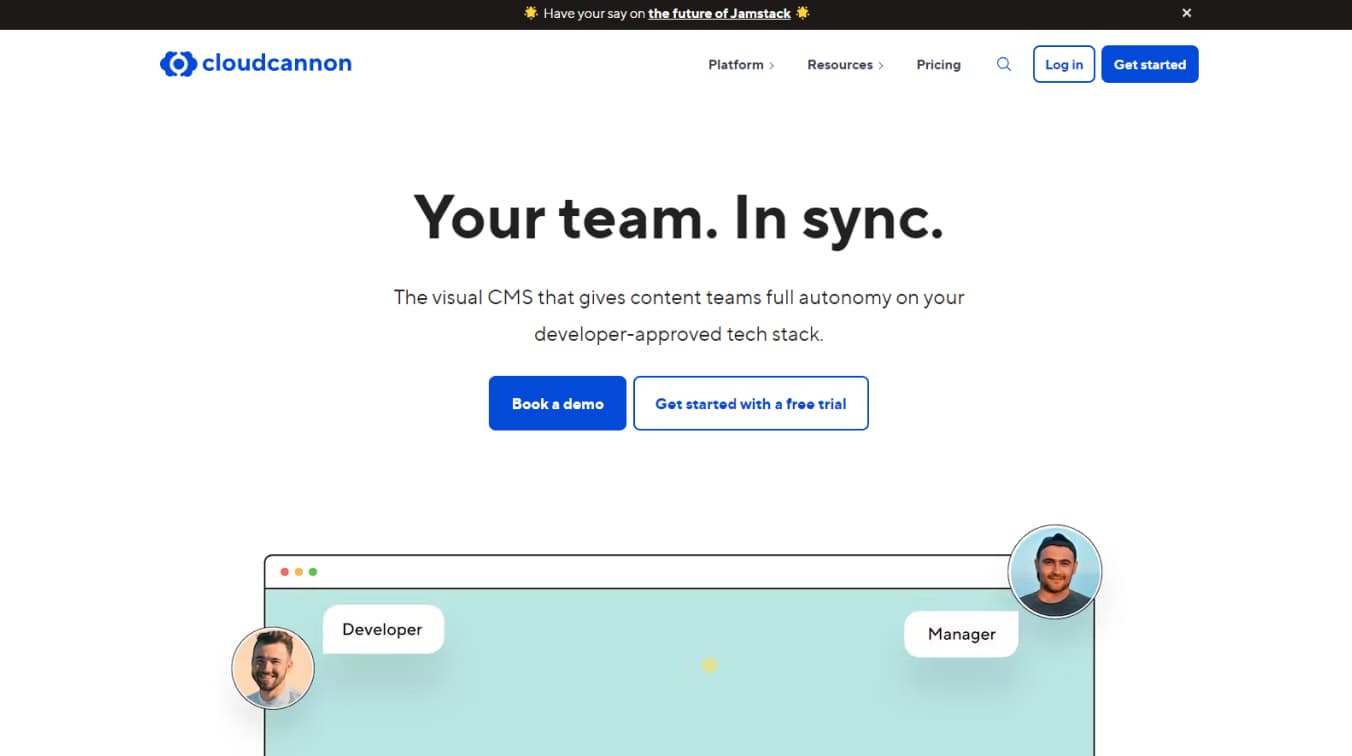Open the Pricing menu item

pos(938,64)
